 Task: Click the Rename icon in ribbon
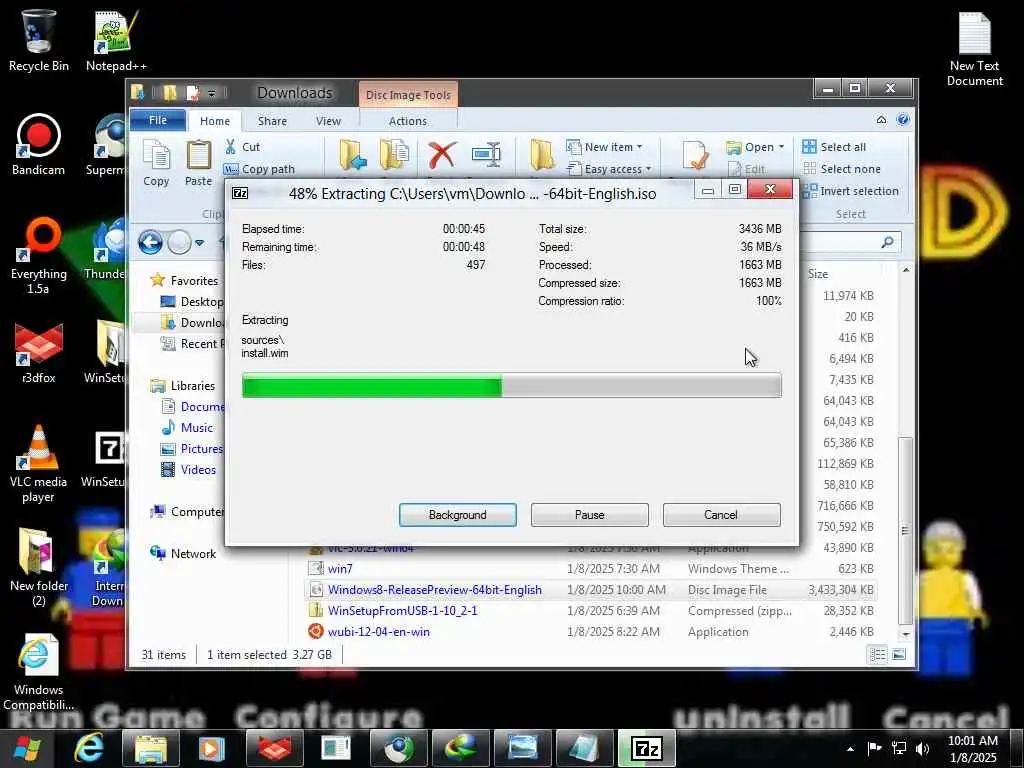(486, 155)
